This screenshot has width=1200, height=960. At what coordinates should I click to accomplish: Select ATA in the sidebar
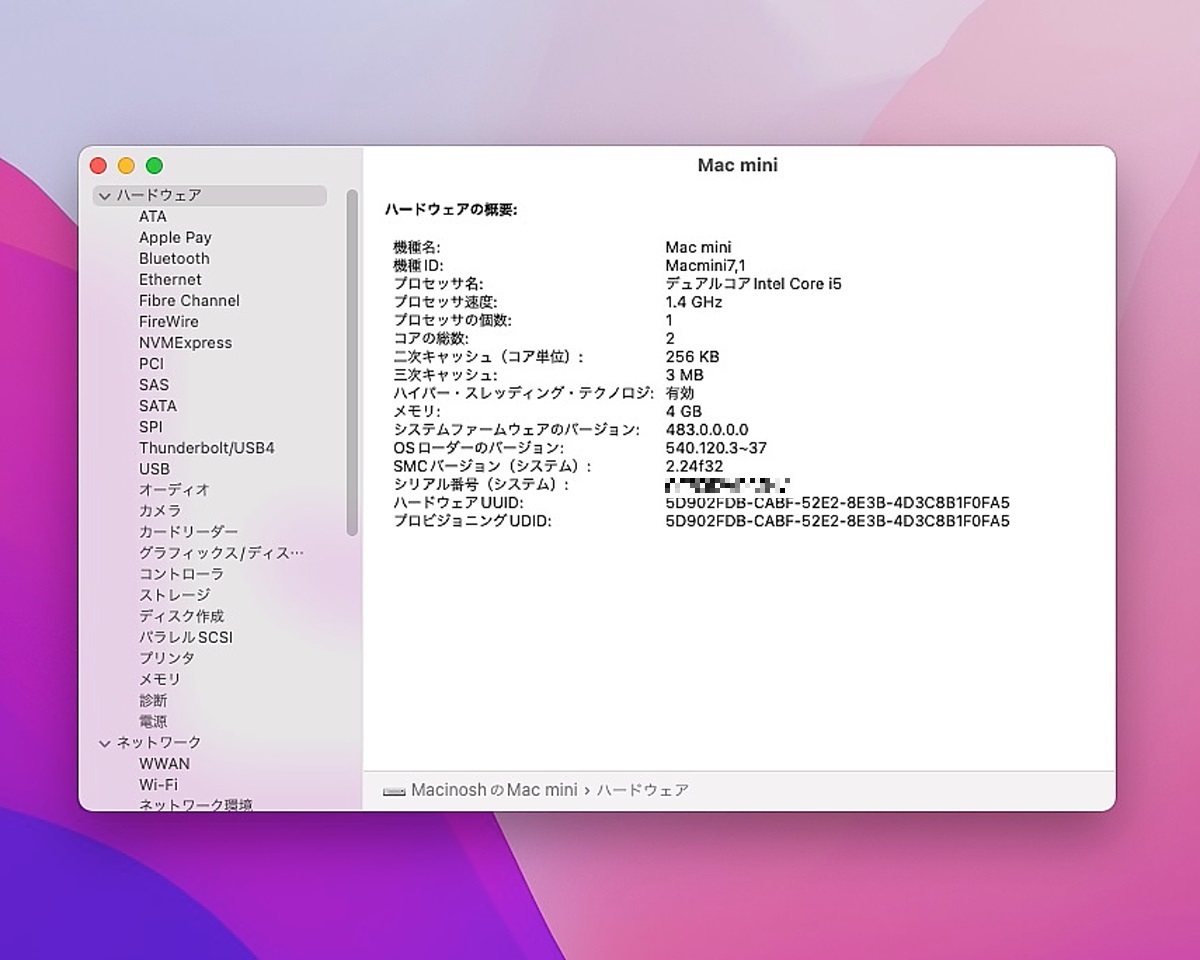click(x=153, y=217)
